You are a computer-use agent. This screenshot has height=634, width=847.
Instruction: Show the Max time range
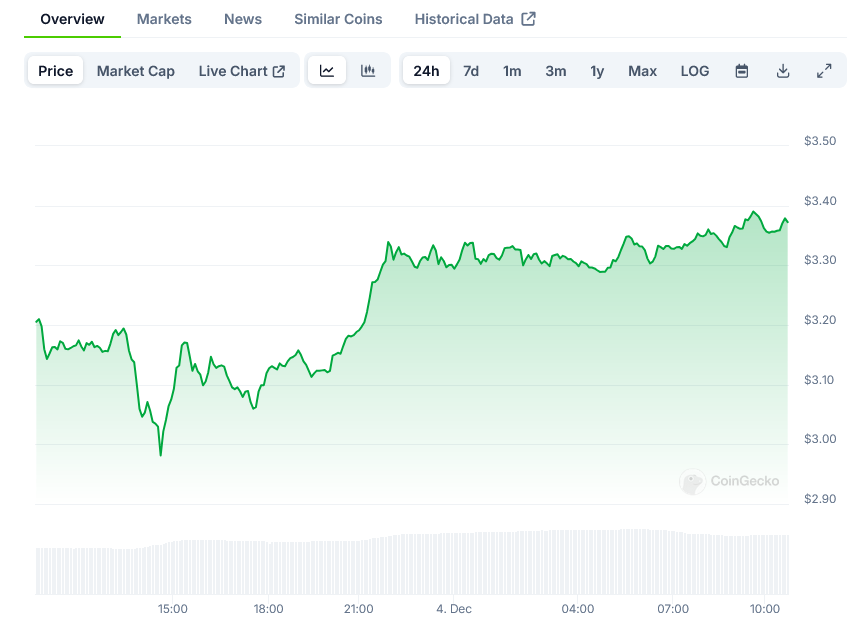[643, 71]
